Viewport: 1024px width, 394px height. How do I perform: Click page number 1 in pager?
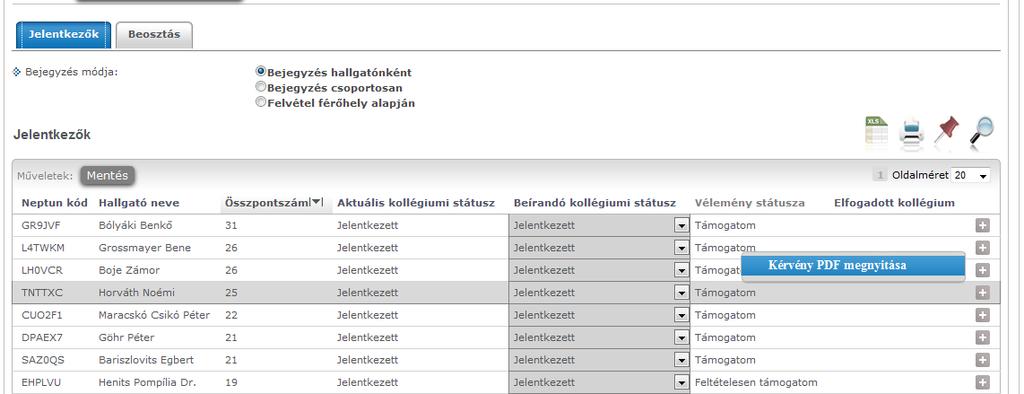pos(880,175)
